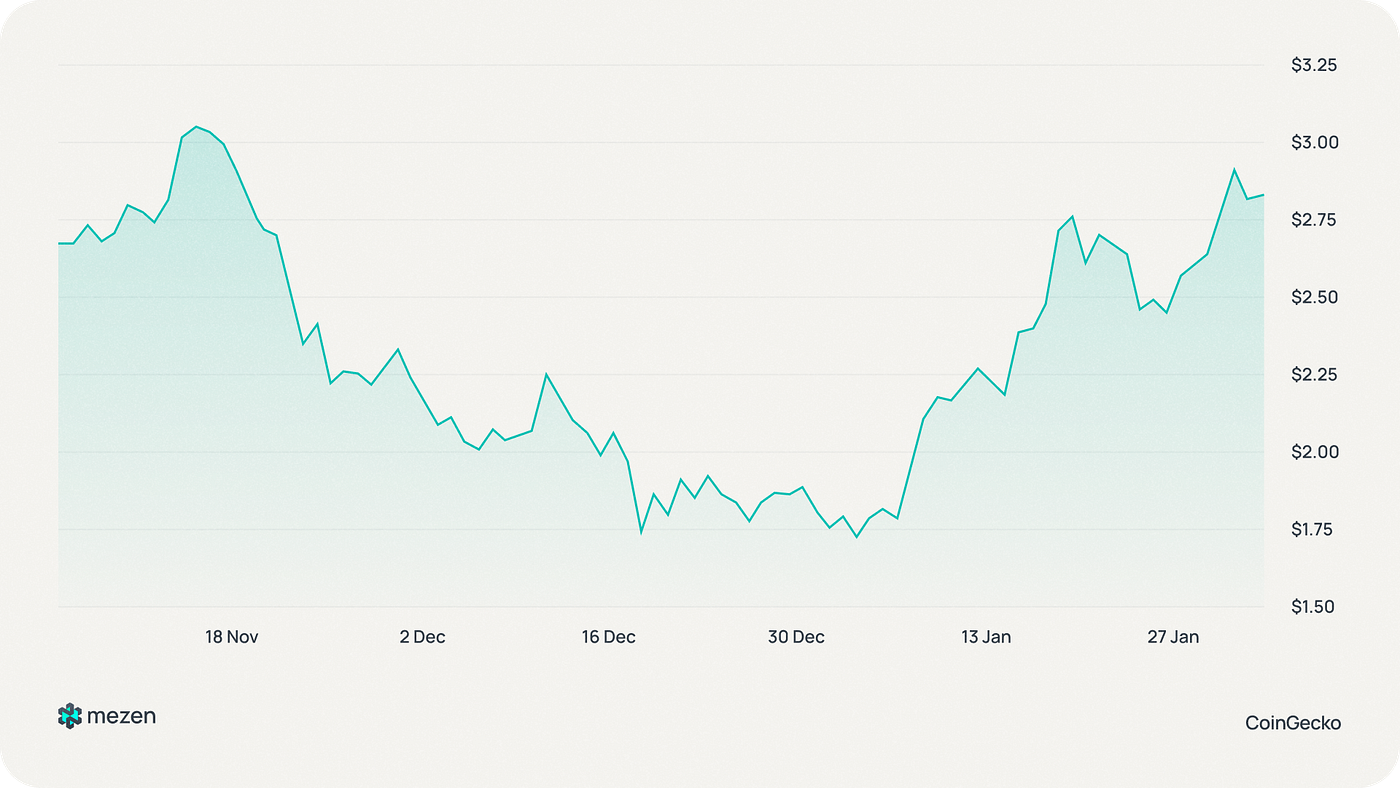
Task: Click the late-January peak near $2.90
Action: pos(1234,169)
